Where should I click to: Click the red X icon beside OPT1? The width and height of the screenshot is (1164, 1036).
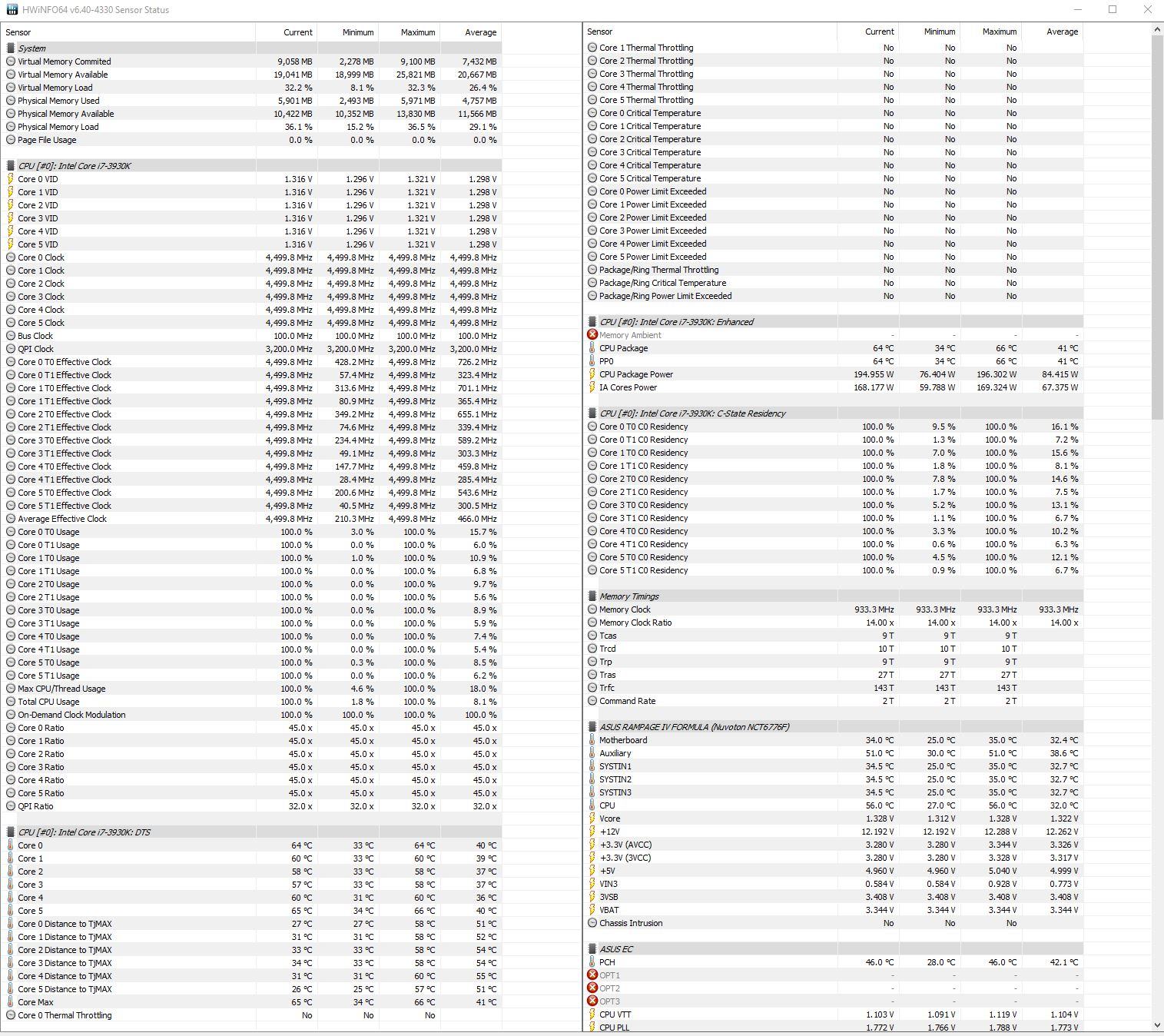pos(592,975)
